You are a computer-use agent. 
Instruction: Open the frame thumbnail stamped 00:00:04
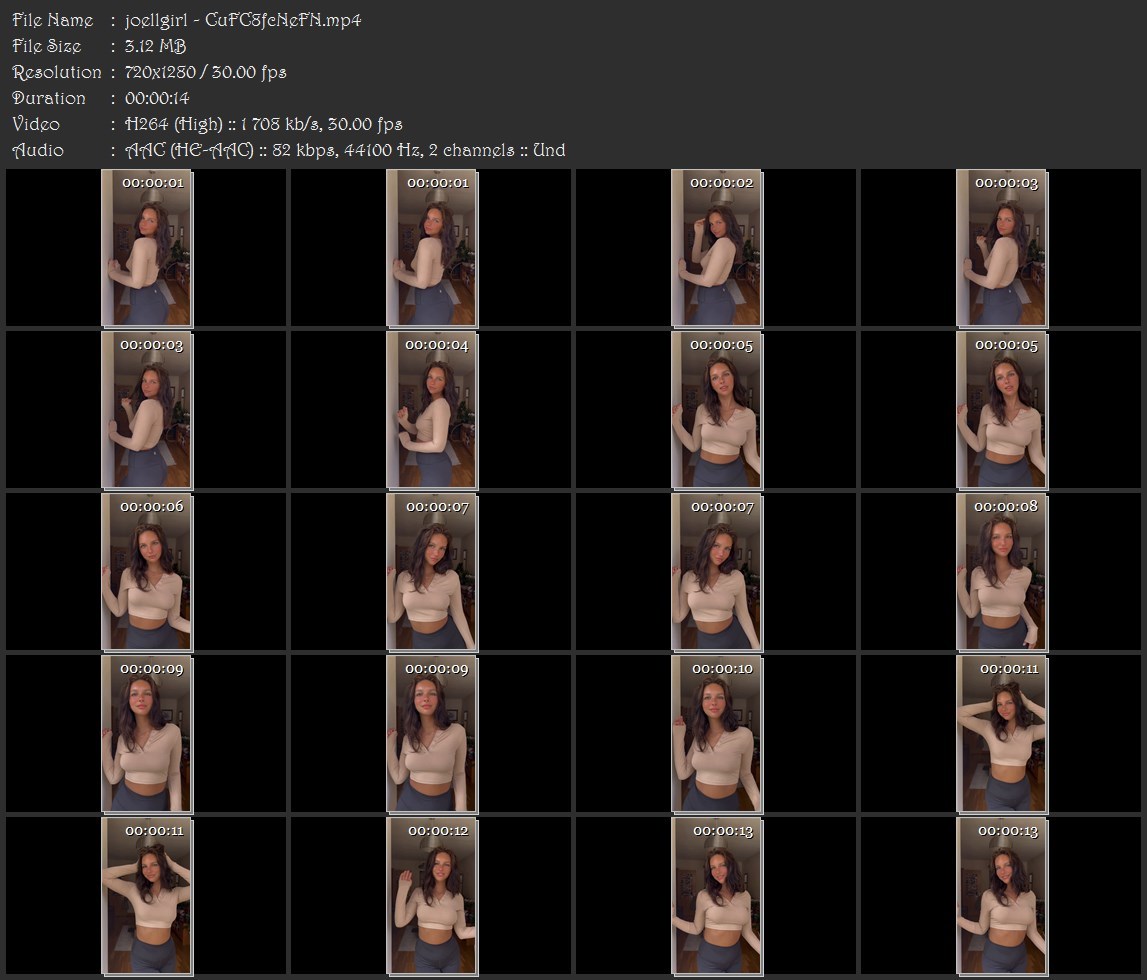(x=432, y=410)
